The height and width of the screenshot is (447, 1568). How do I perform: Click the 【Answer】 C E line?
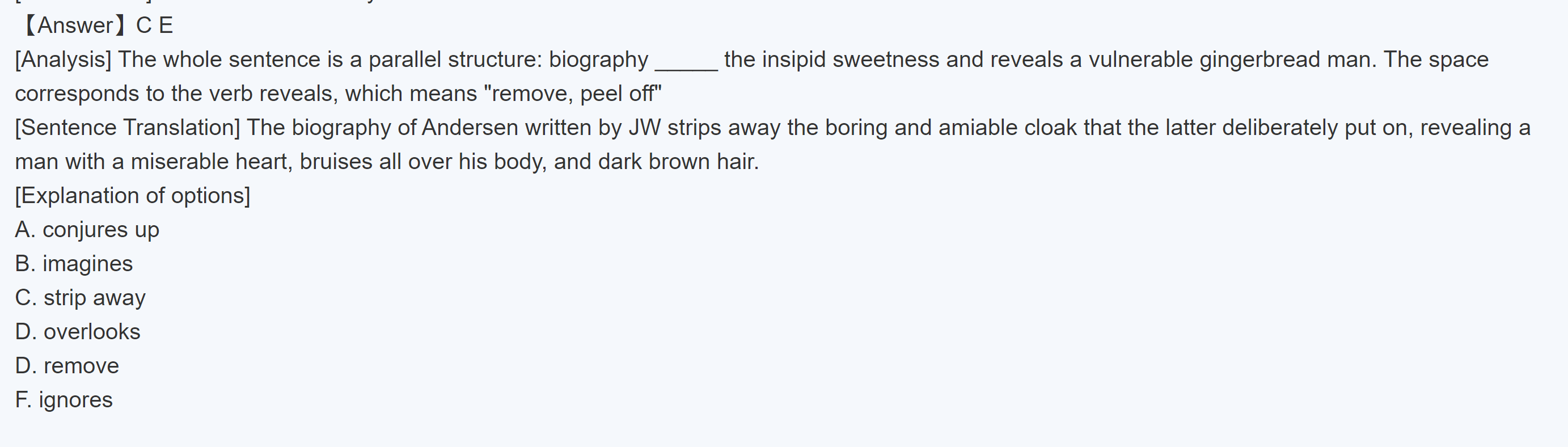pyautogui.click(x=98, y=26)
